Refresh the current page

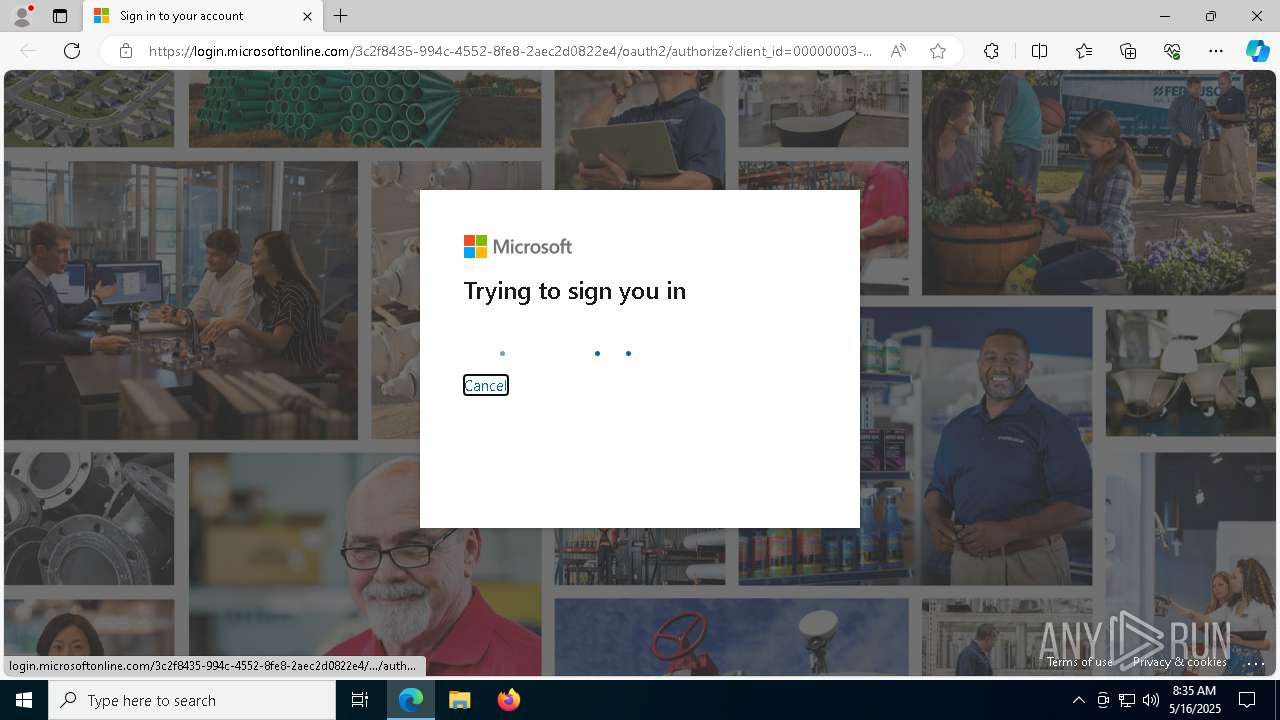coord(72,51)
